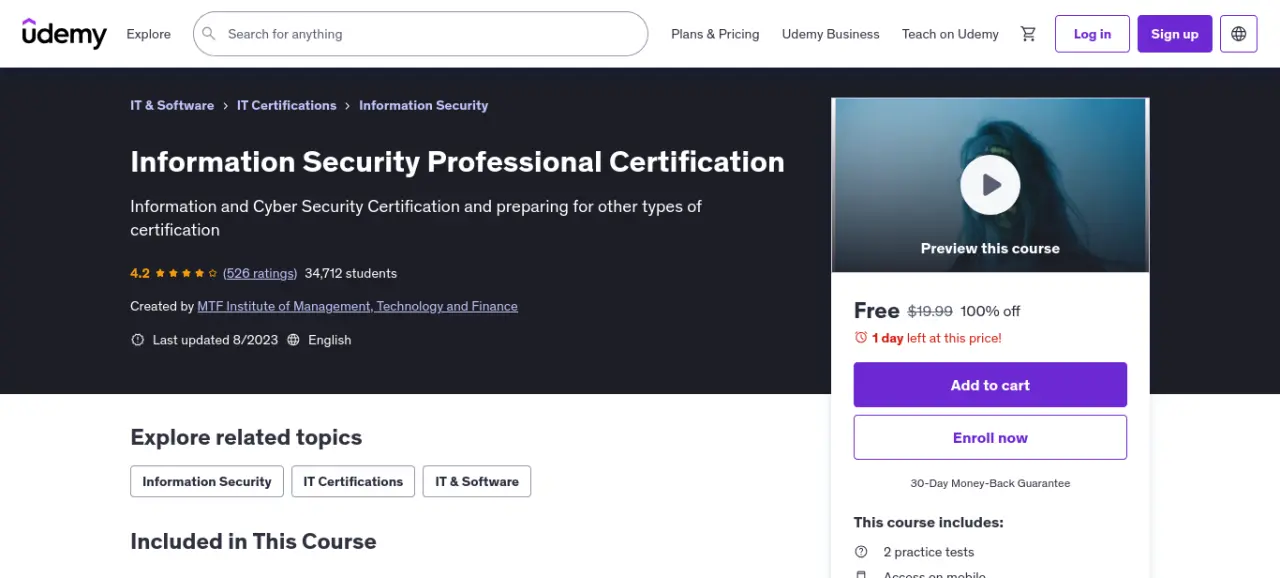Click the Included in This Course heading
This screenshot has width=1280, height=578.
(x=253, y=541)
